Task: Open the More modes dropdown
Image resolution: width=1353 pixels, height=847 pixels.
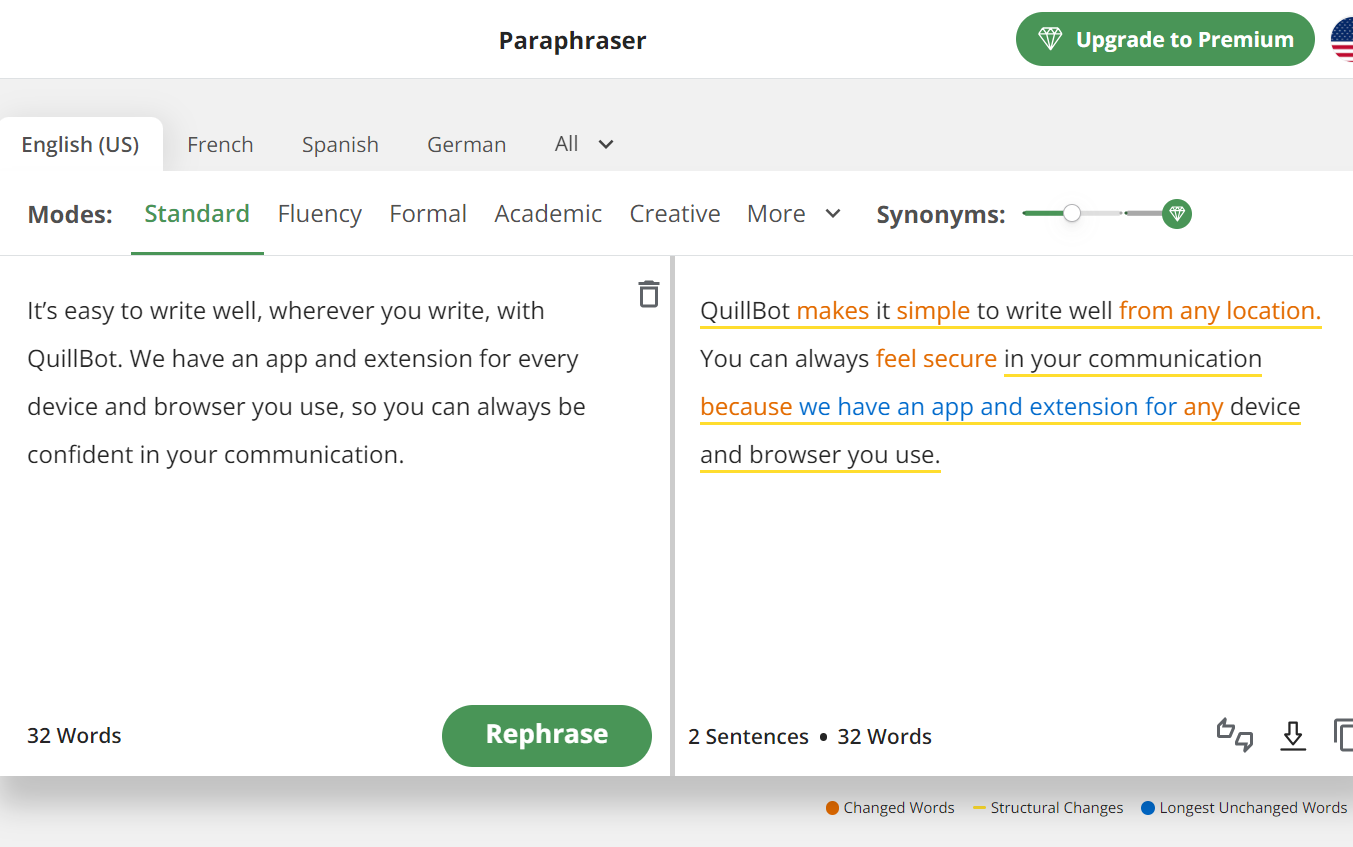Action: click(794, 214)
